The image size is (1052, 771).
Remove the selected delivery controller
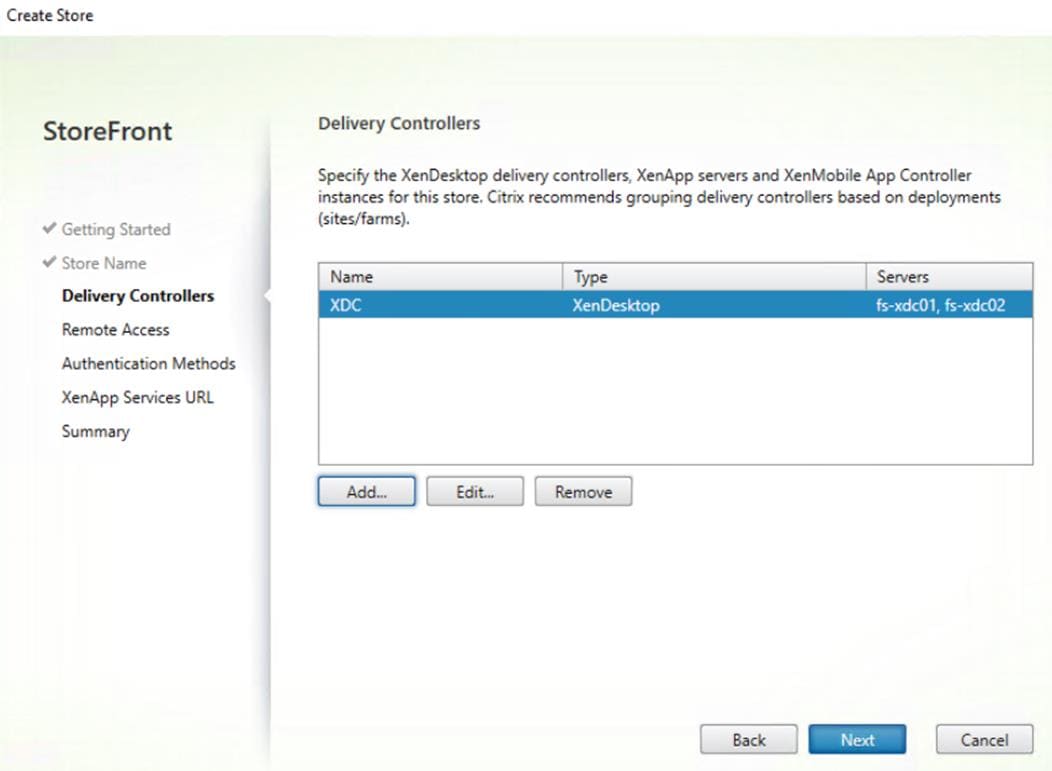point(583,492)
